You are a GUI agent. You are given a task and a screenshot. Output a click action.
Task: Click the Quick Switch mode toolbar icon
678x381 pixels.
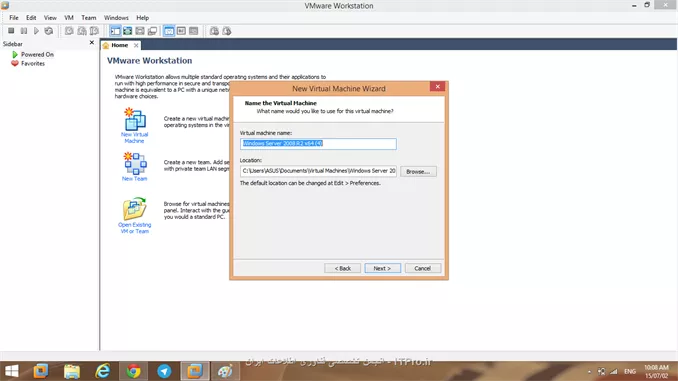coord(140,31)
